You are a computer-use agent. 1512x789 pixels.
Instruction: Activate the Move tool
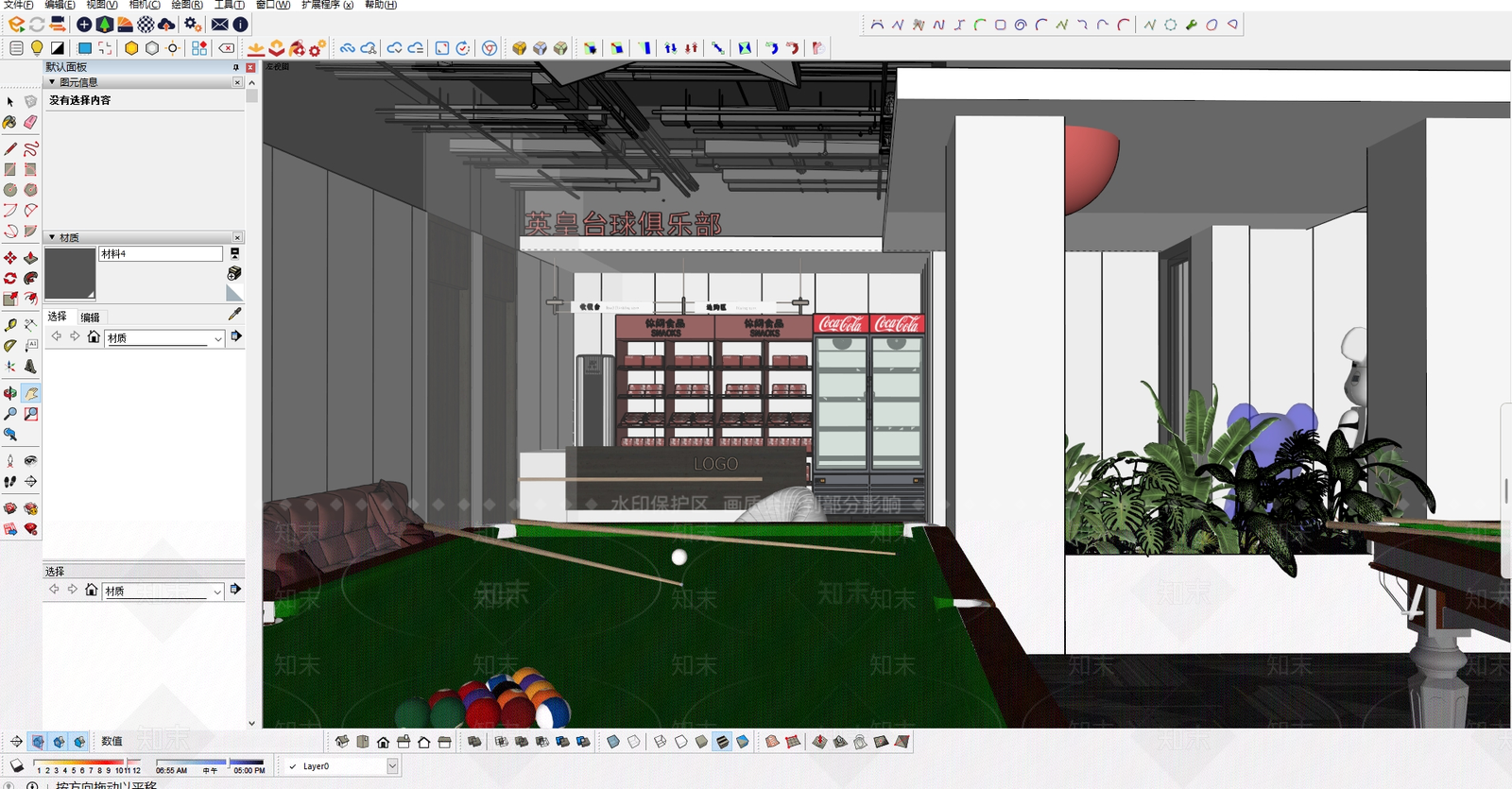pyautogui.click(x=9, y=257)
